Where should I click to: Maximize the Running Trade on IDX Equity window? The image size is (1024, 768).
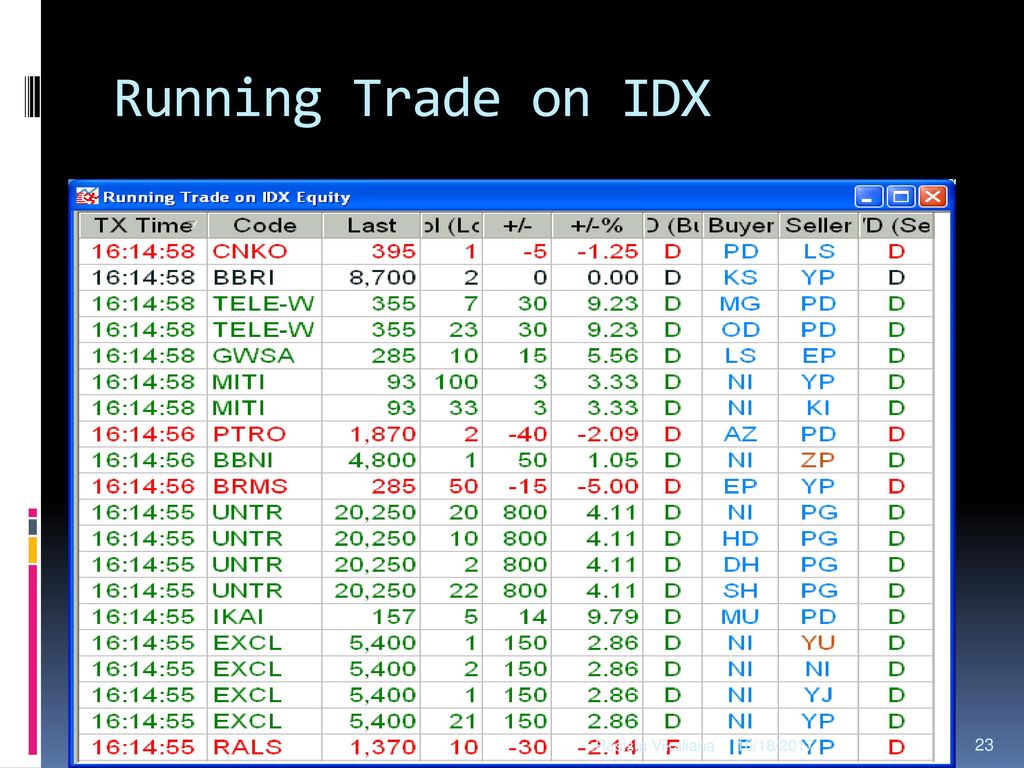point(901,196)
